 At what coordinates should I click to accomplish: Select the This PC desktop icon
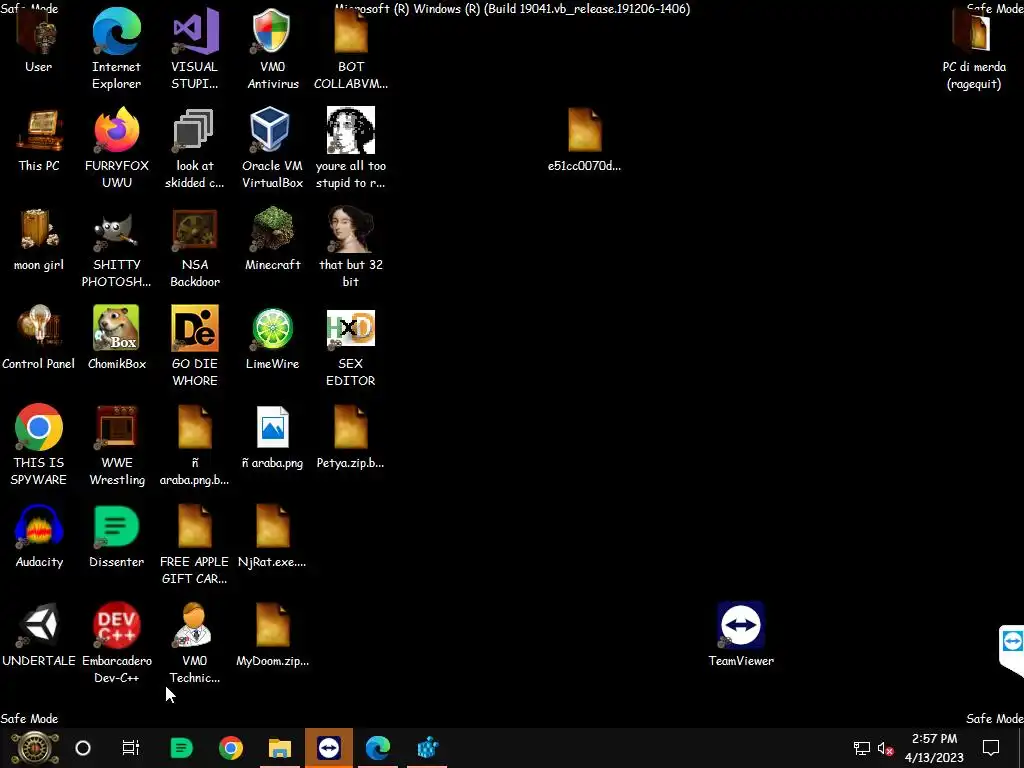click(39, 131)
